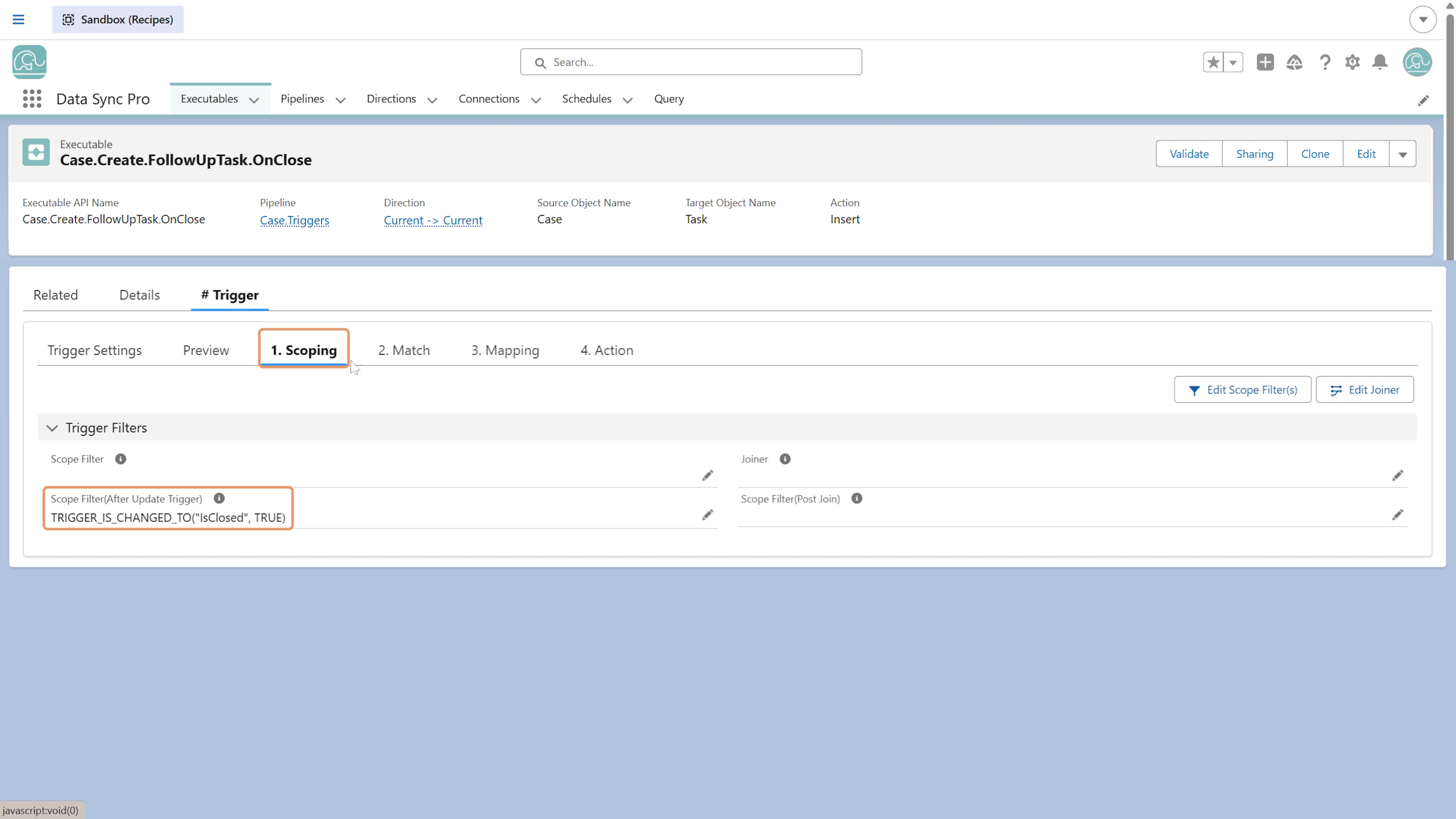Image resolution: width=1456 pixels, height=819 pixels.
Task: Click the elephant app logo
Action: [x=30, y=62]
